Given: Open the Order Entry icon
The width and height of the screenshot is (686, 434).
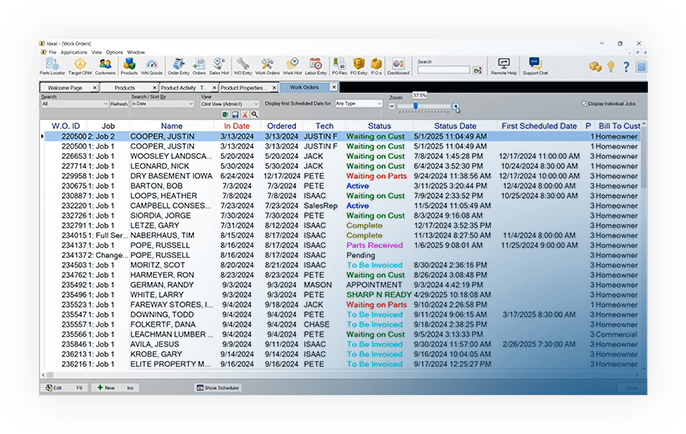Looking at the screenshot, I should point(179,66).
